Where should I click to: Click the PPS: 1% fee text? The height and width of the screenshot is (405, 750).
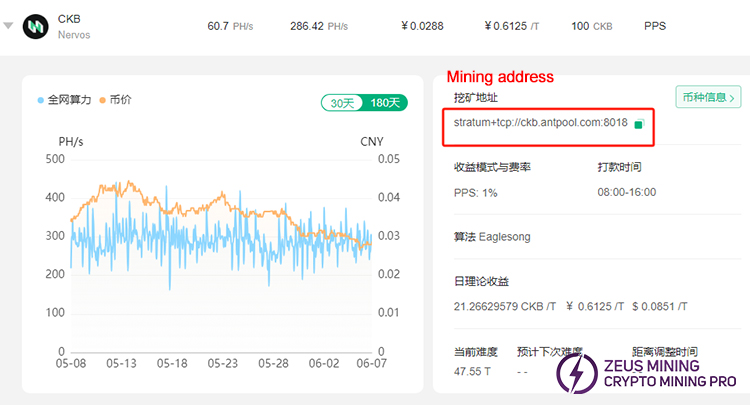tap(475, 193)
